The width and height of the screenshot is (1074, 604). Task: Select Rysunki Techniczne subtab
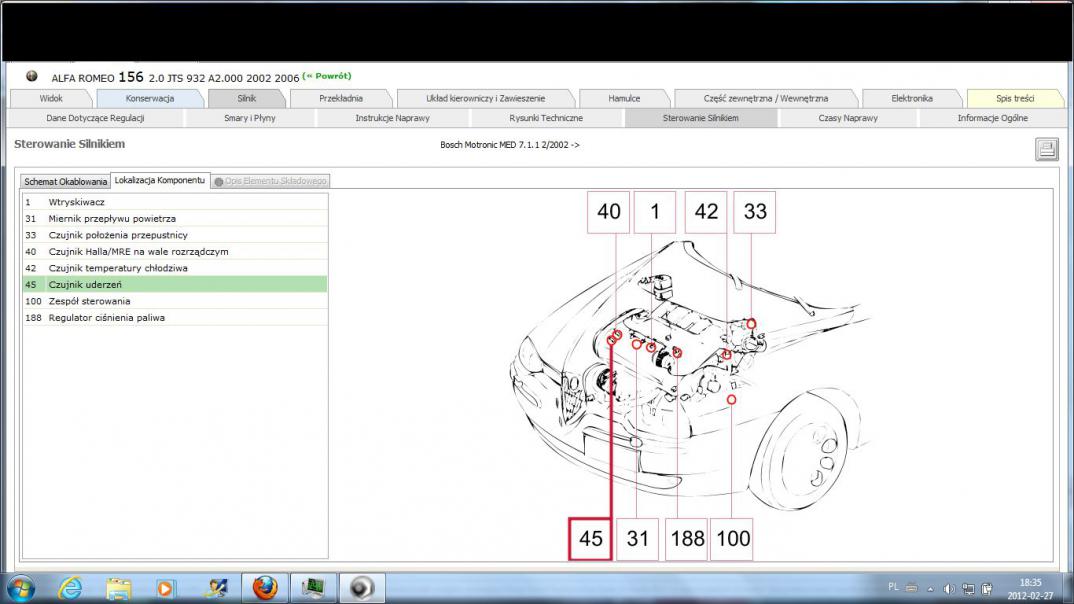click(x=546, y=118)
